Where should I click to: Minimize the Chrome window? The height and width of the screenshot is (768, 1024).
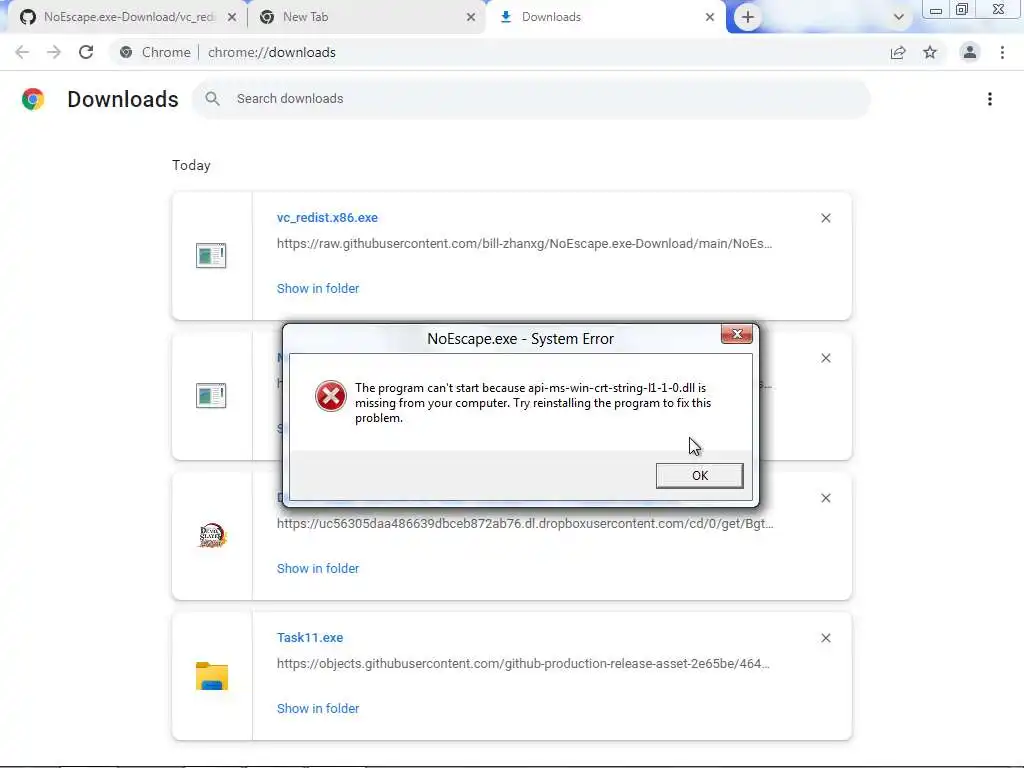(x=935, y=10)
